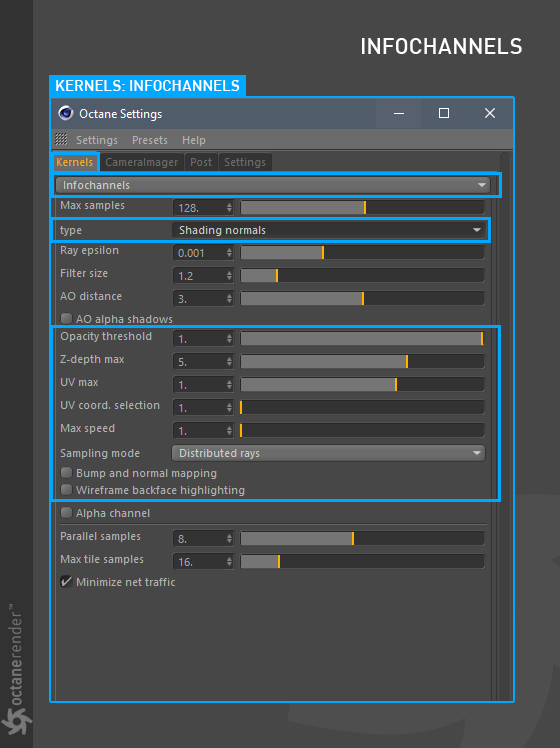Enable the Alpha channel checkbox

pos(66,513)
